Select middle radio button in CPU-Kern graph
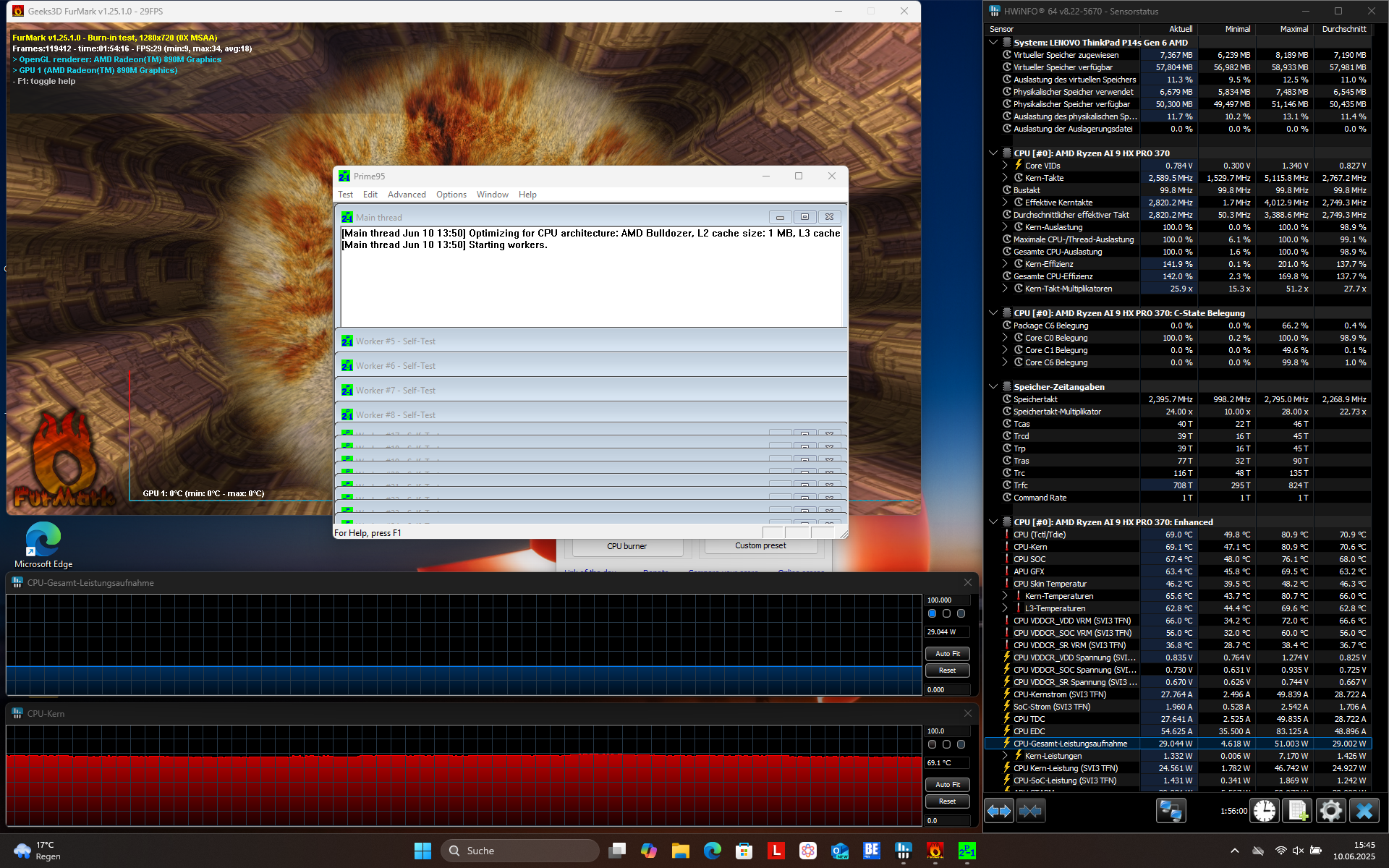 946,744
